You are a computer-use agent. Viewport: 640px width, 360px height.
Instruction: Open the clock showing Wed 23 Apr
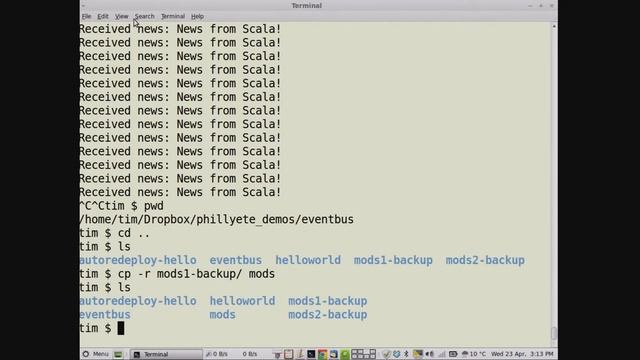coord(522,354)
